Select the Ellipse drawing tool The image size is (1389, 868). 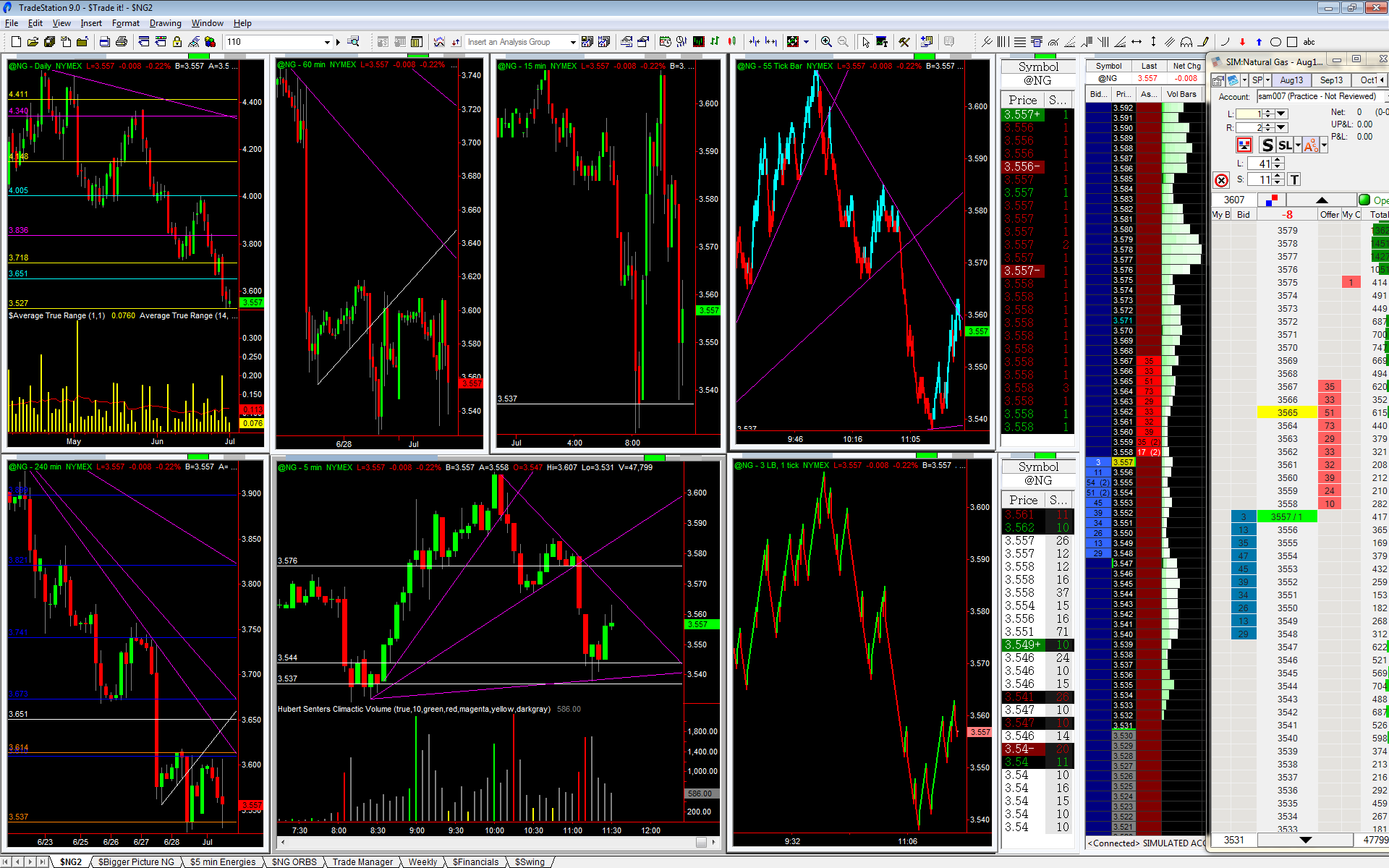[1275, 42]
